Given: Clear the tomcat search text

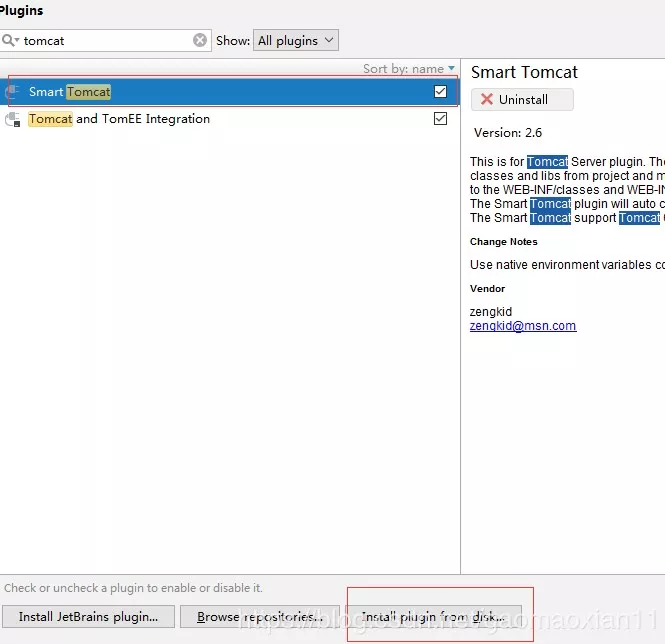Looking at the screenshot, I should (200, 40).
